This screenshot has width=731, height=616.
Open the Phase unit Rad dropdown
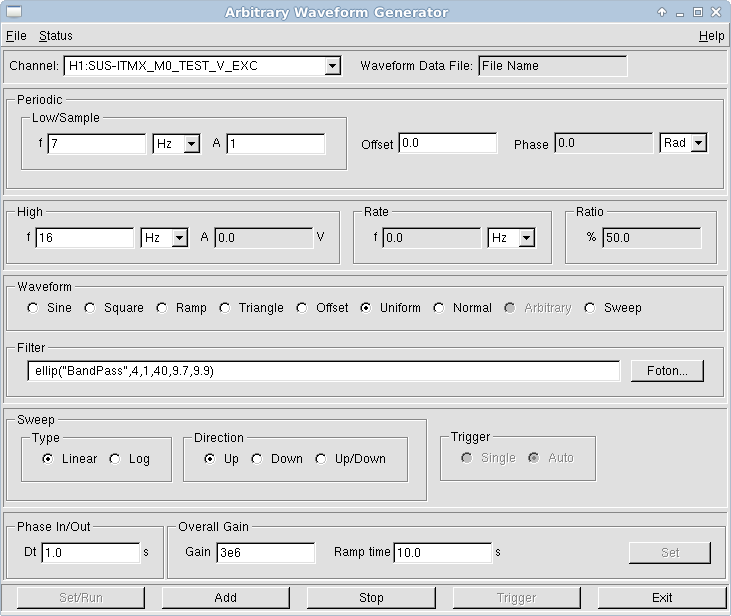point(698,143)
